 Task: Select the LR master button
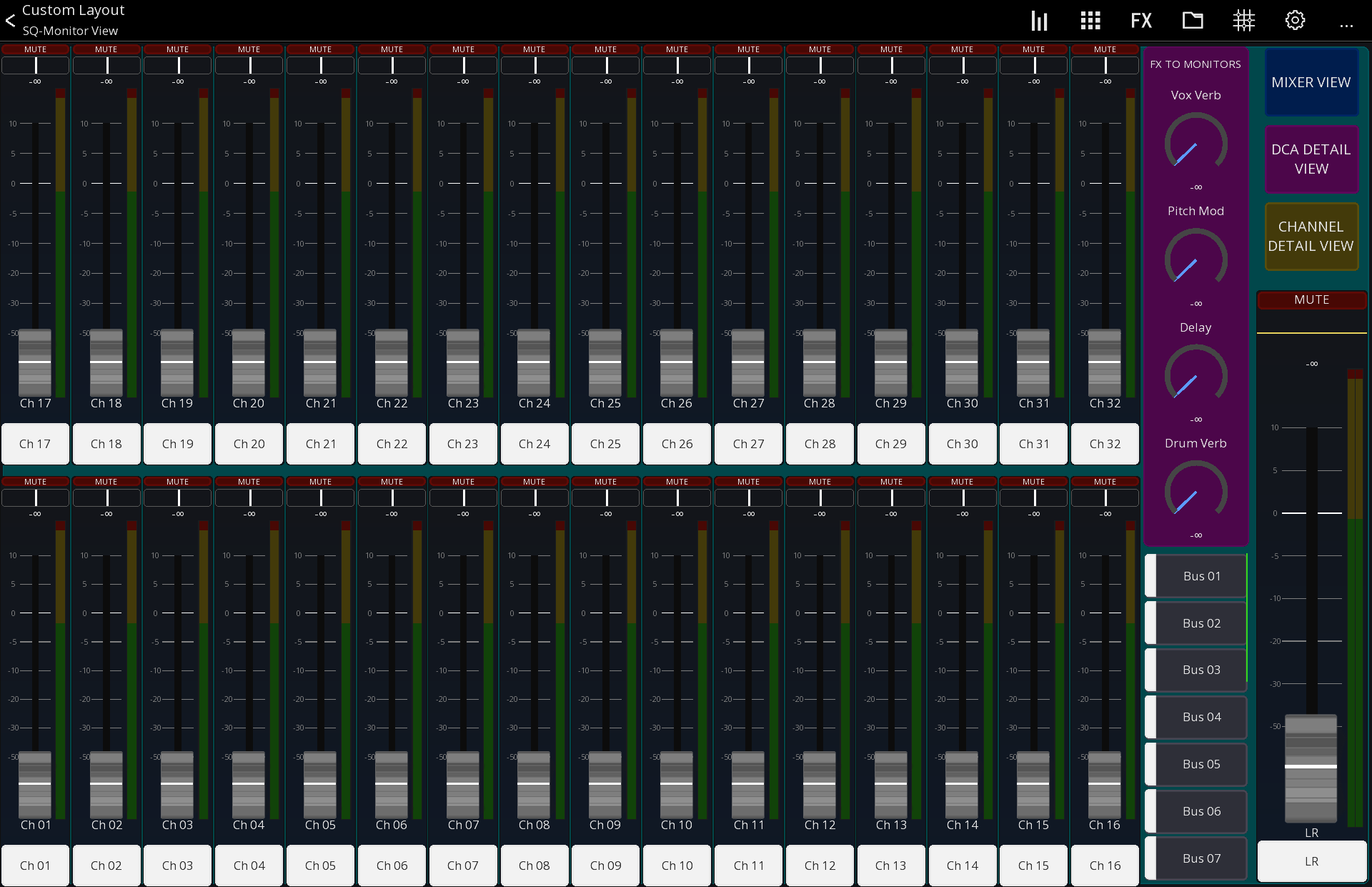tap(1312, 861)
